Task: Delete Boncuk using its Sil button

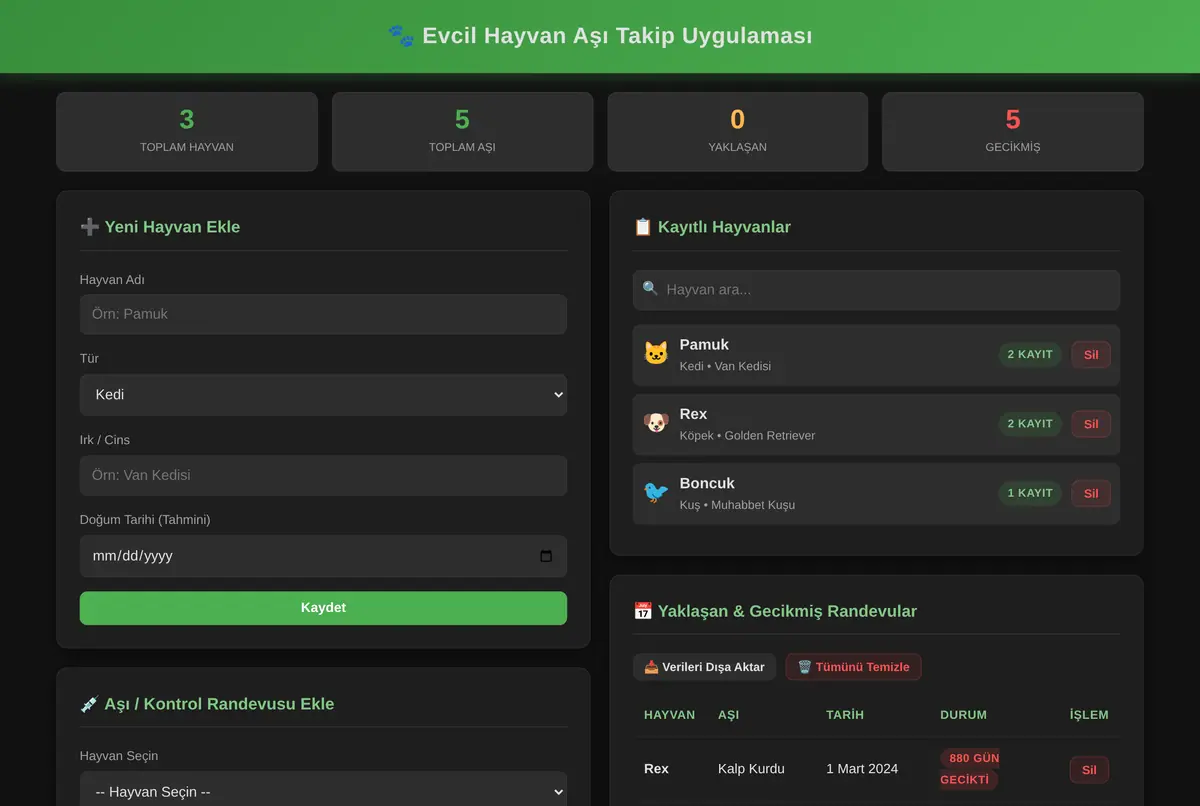Action: coord(1091,492)
